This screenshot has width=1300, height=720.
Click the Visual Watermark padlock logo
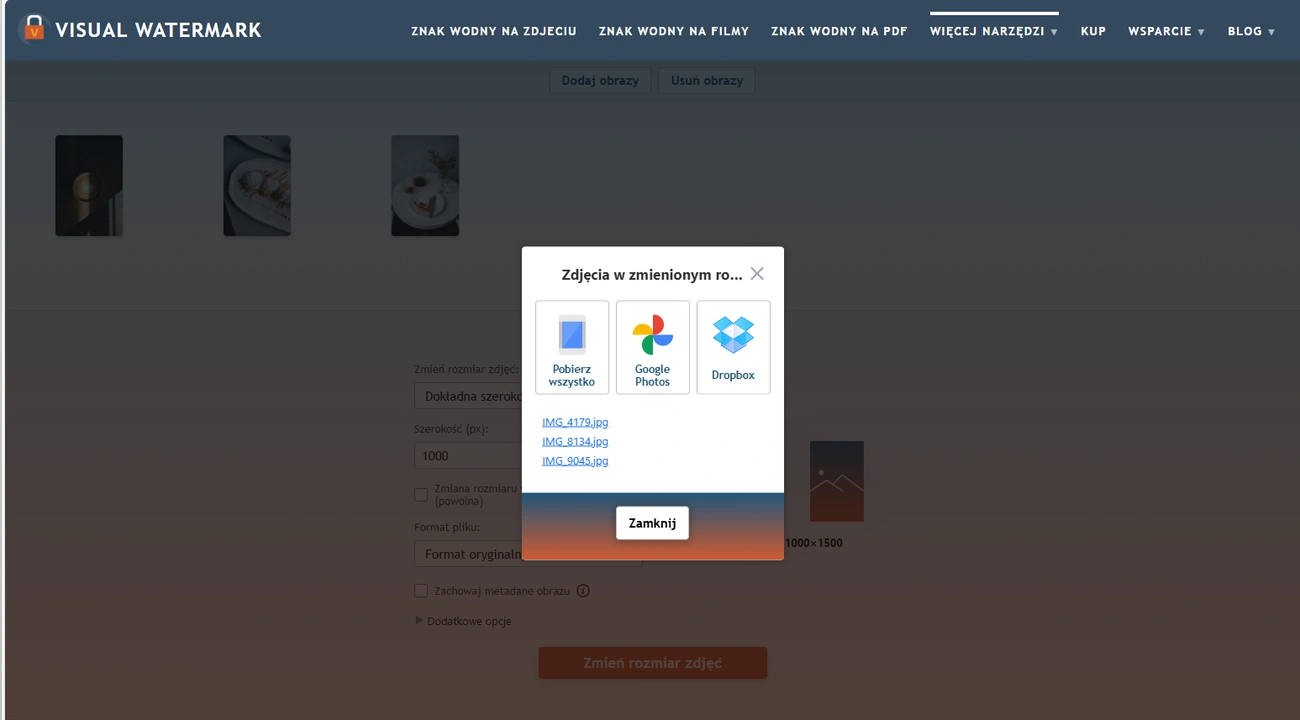point(34,30)
